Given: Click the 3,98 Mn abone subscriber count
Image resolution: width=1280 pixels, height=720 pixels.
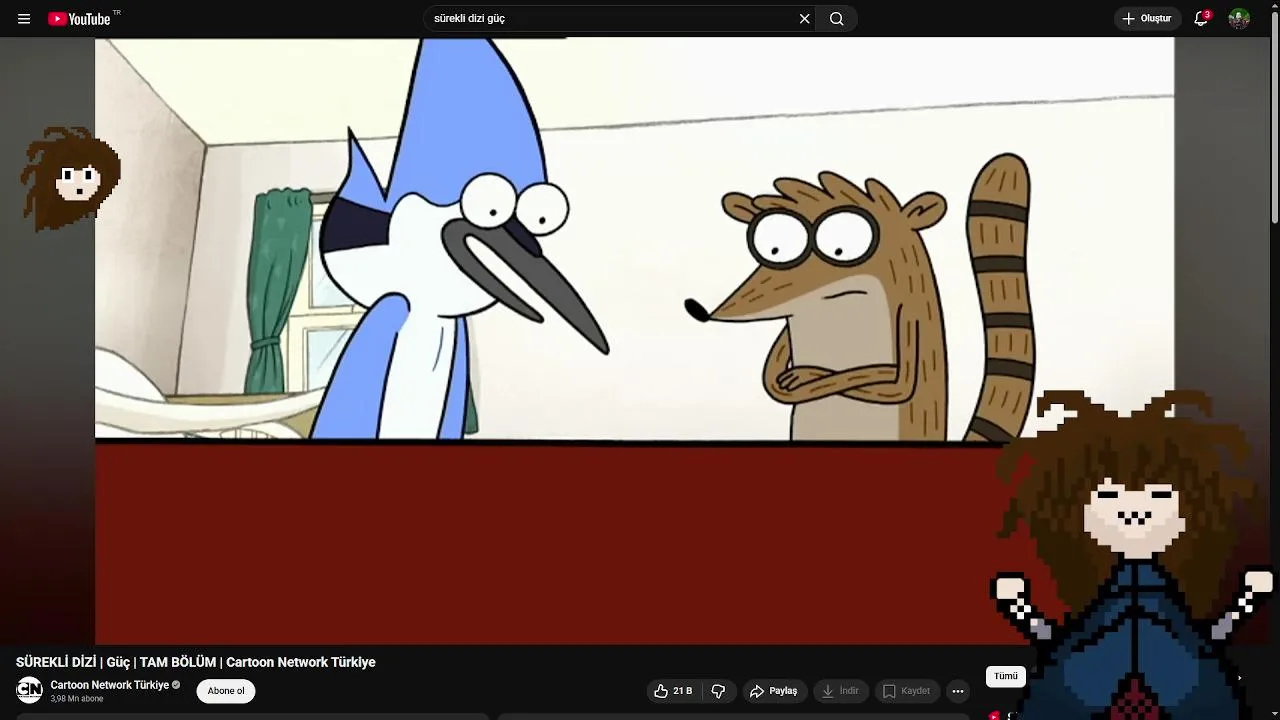Looking at the screenshot, I should coord(77,699).
